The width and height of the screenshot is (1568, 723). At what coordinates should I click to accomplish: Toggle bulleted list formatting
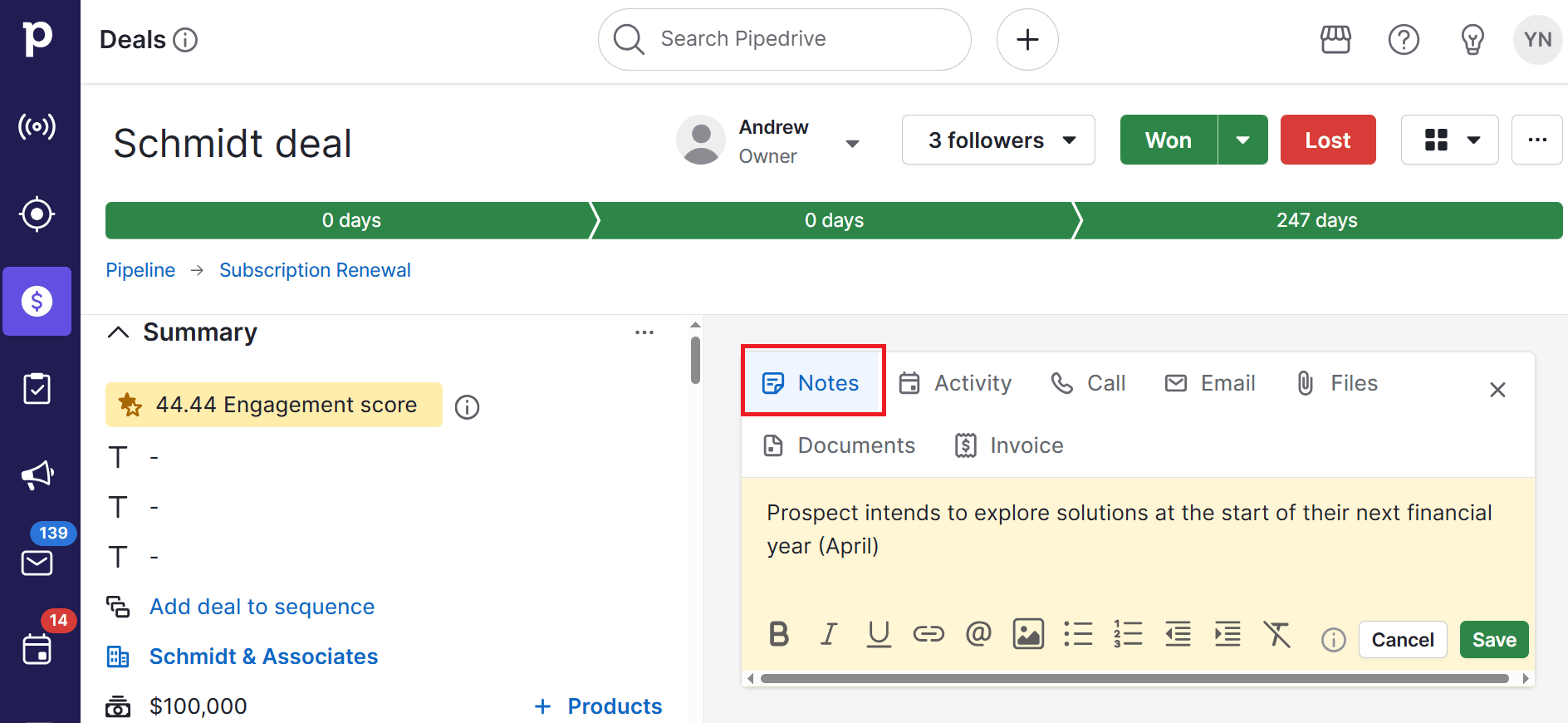(x=1078, y=635)
